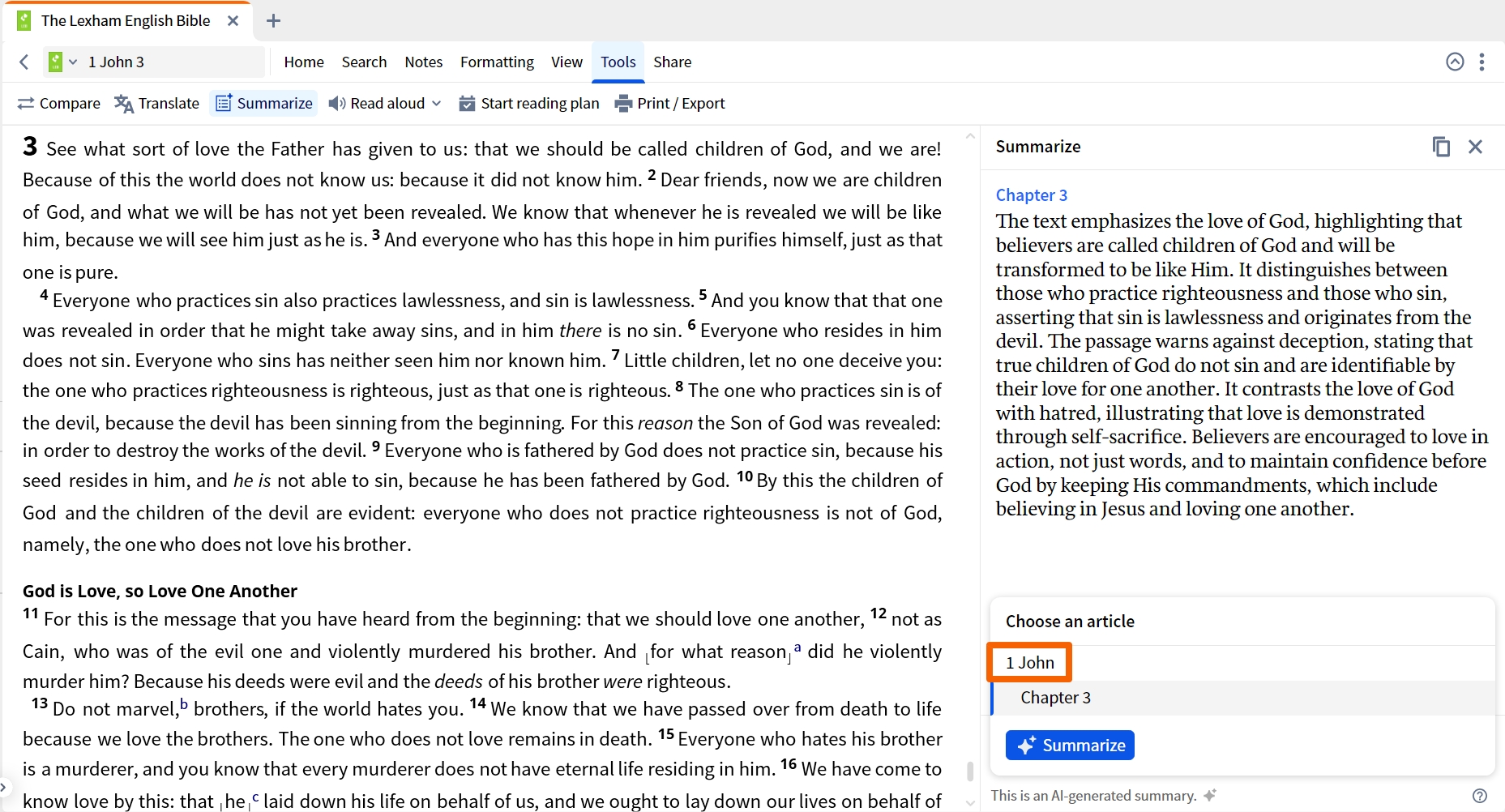Close the Summarize panel

point(1475,147)
